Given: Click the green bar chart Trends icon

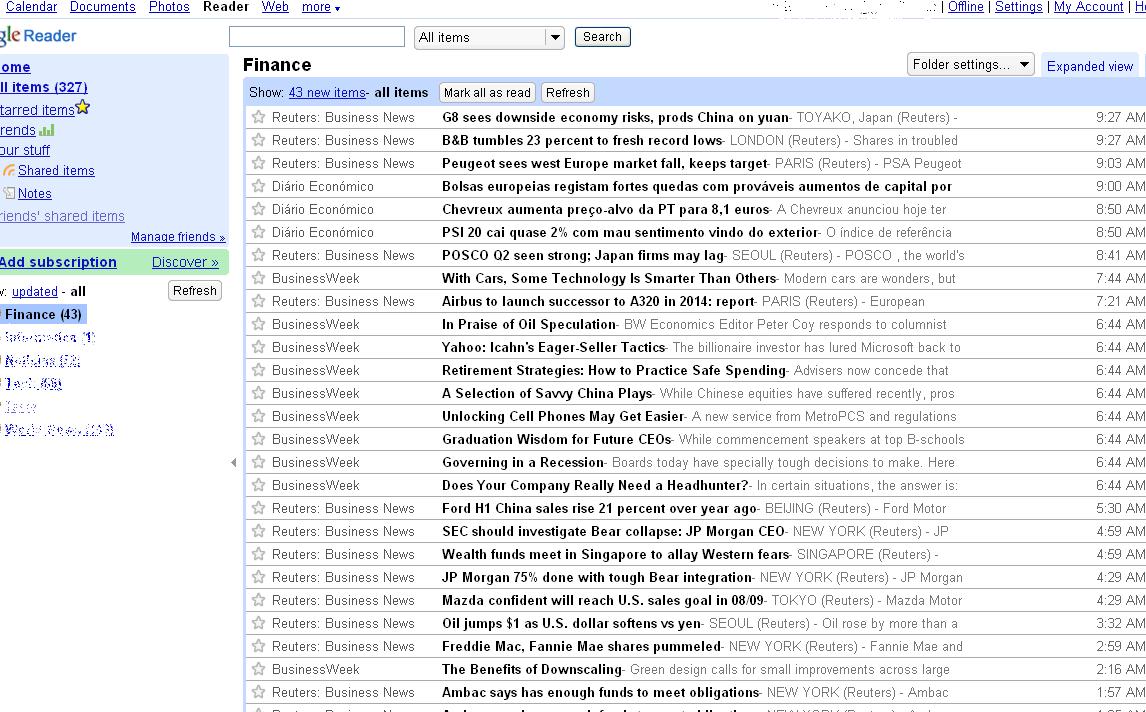Looking at the screenshot, I should pos(47,130).
